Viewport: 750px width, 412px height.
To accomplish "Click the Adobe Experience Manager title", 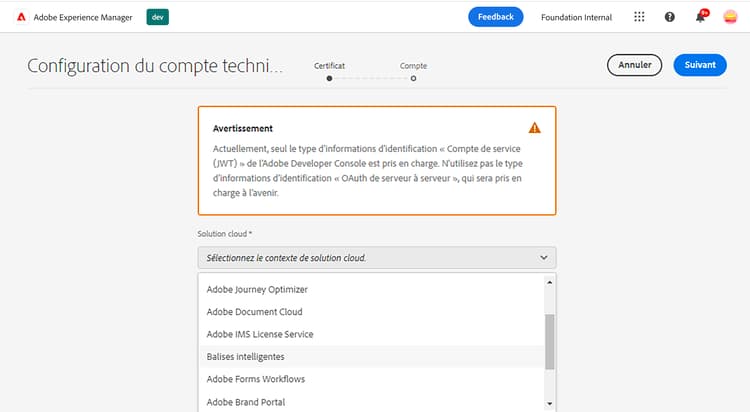I will point(83,17).
